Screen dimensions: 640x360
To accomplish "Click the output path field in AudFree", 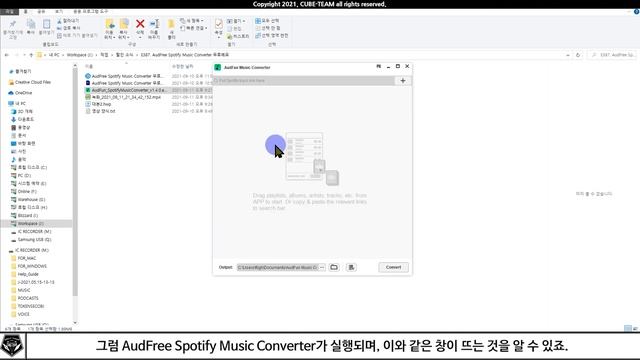I will (278, 267).
